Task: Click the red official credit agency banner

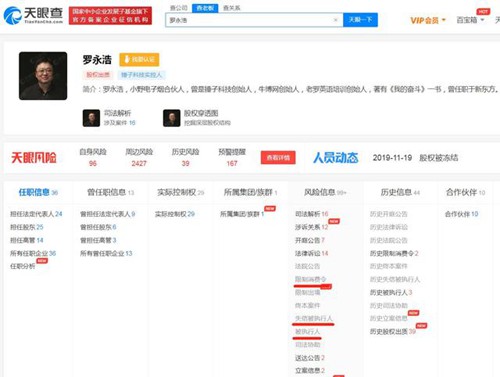Action: (110, 16)
